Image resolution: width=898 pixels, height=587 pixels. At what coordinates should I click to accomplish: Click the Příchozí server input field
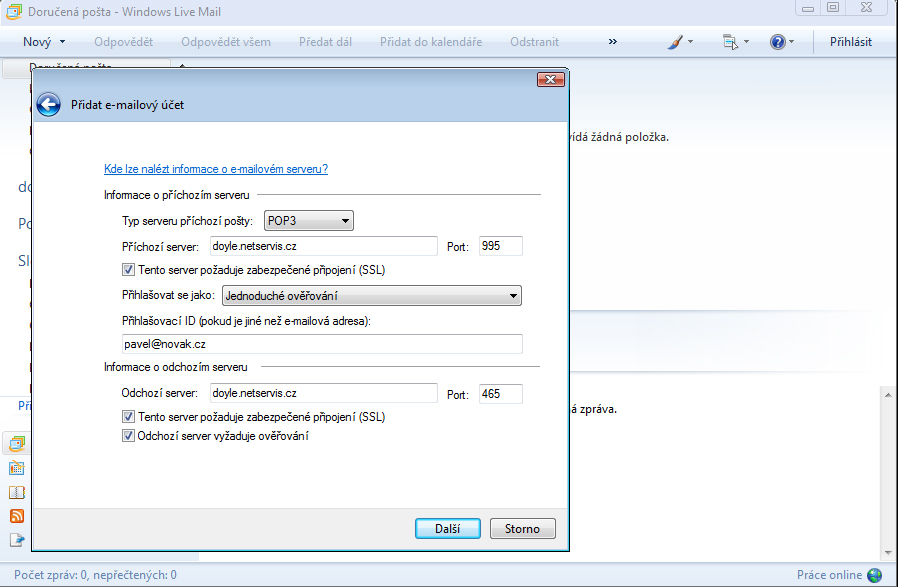tap(324, 246)
